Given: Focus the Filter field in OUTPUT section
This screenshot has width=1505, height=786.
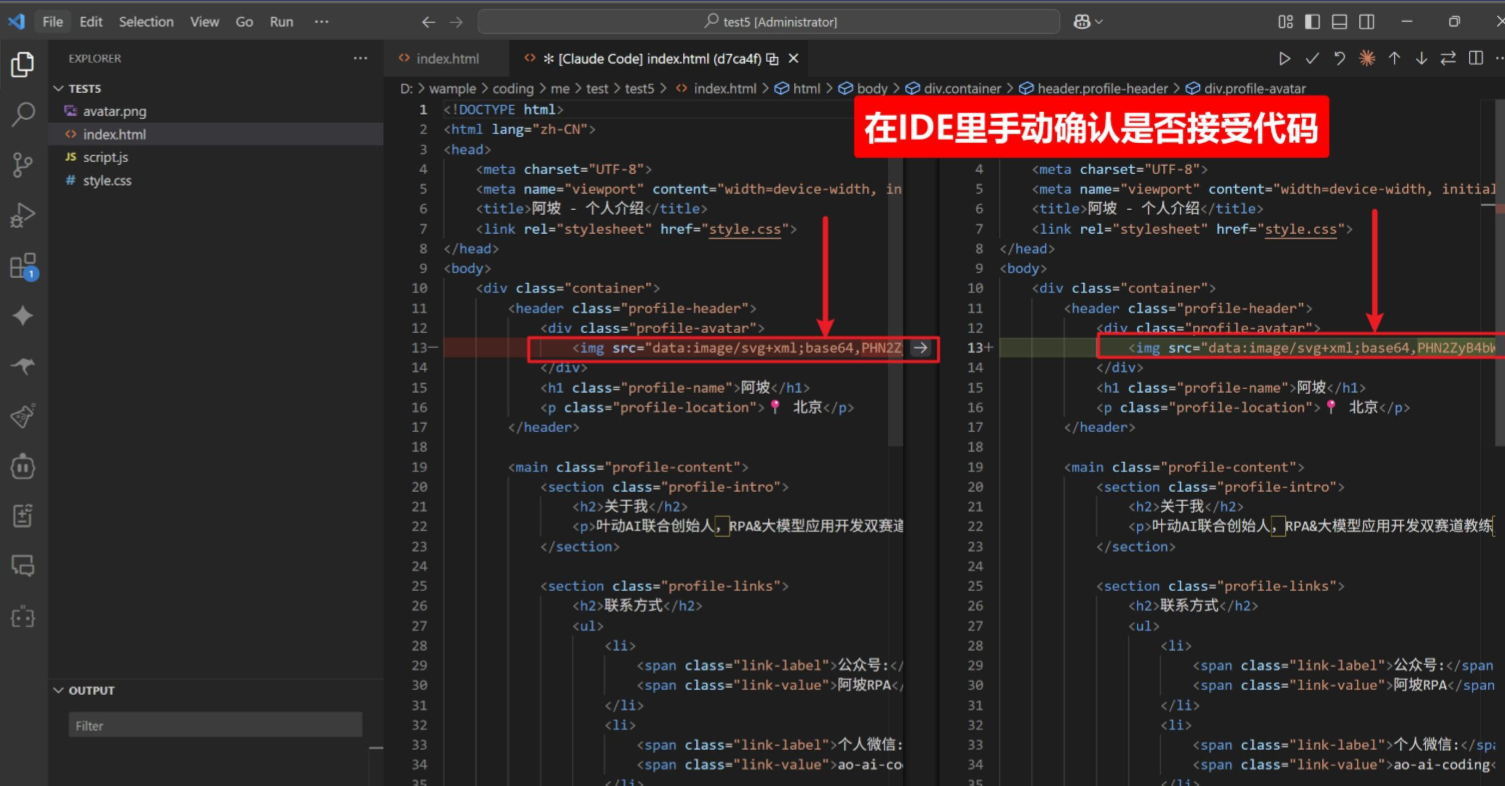Looking at the screenshot, I should coord(215,725).
